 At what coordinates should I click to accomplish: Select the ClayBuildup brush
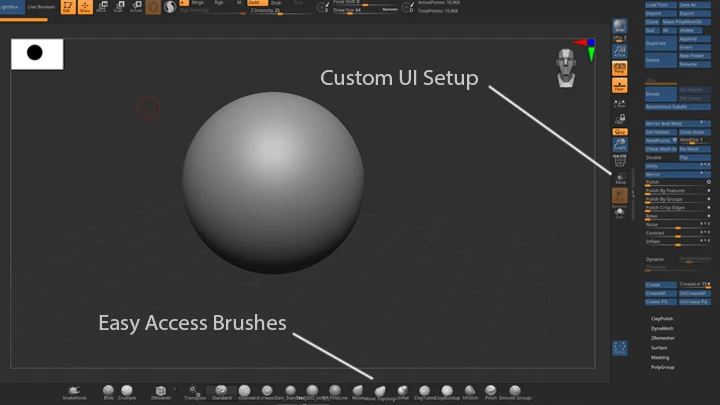coord(447,393)
